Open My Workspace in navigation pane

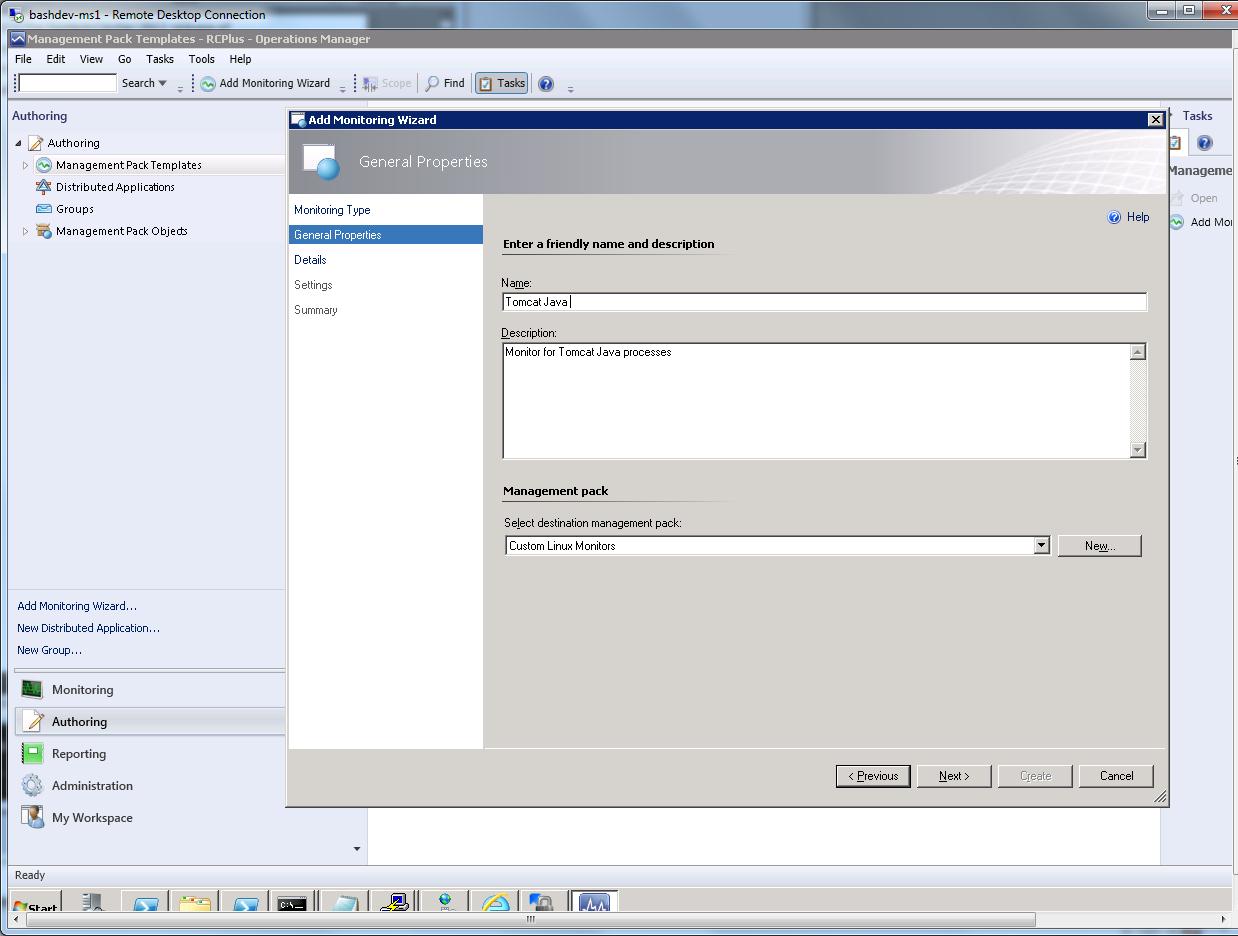91,818
